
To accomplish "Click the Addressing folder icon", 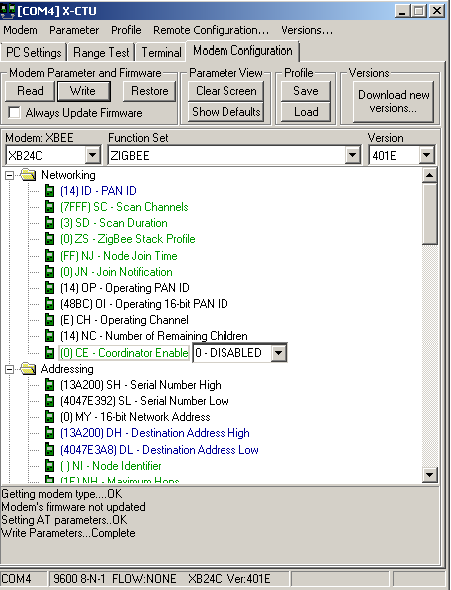I will tap(28, 369).
